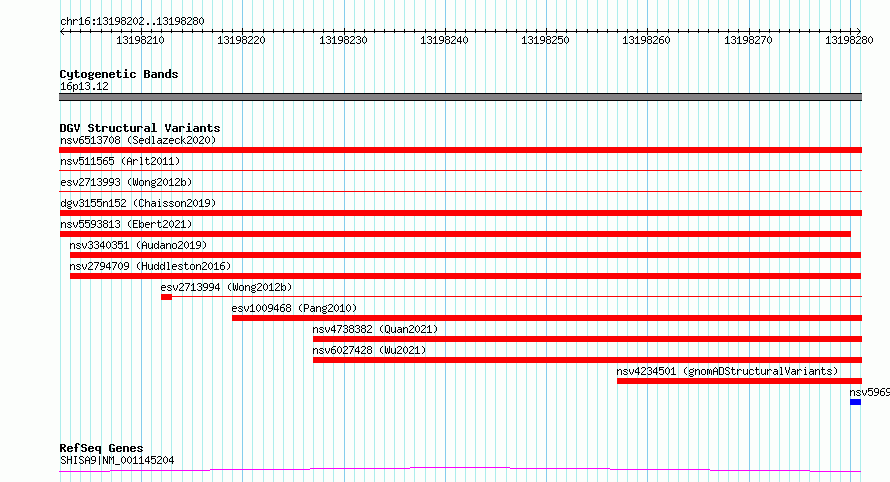
Task: Open the esv2713993 (Wong2012b) variant label
Action: pos(126,182)
